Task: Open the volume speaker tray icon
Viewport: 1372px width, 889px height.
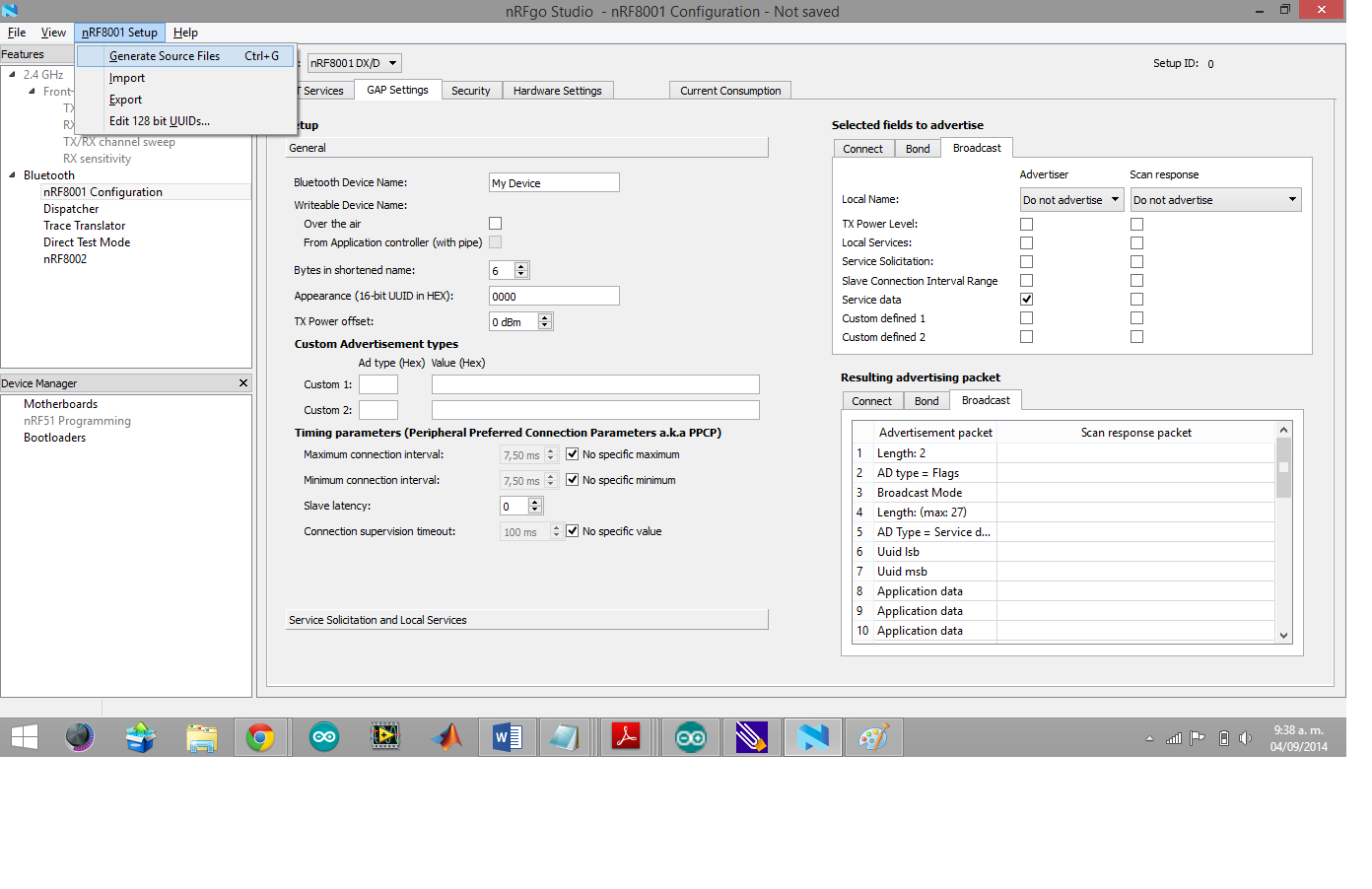Action: pos(1246,738)
